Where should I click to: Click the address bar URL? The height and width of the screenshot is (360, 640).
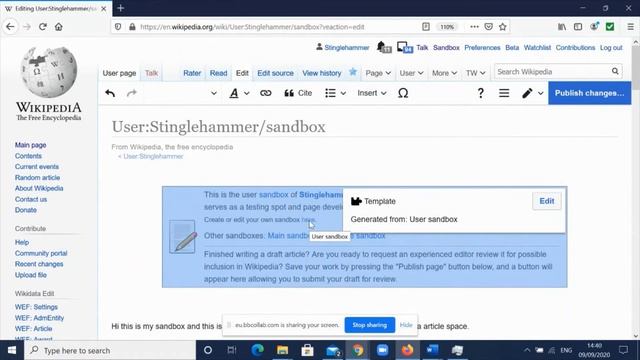click(x=252, y=27)
